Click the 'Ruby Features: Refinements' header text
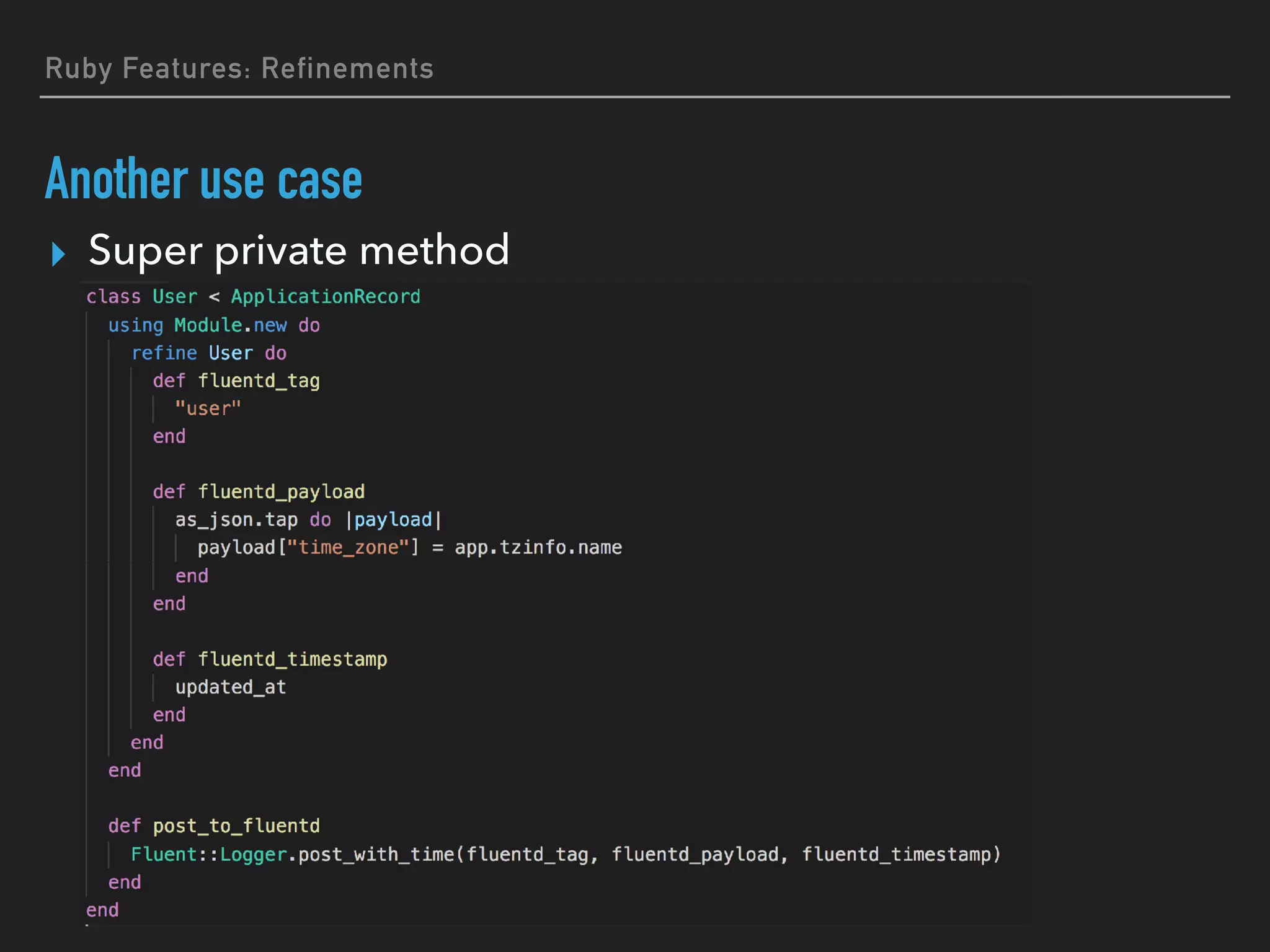1270x952 pixels. [239, 68]
